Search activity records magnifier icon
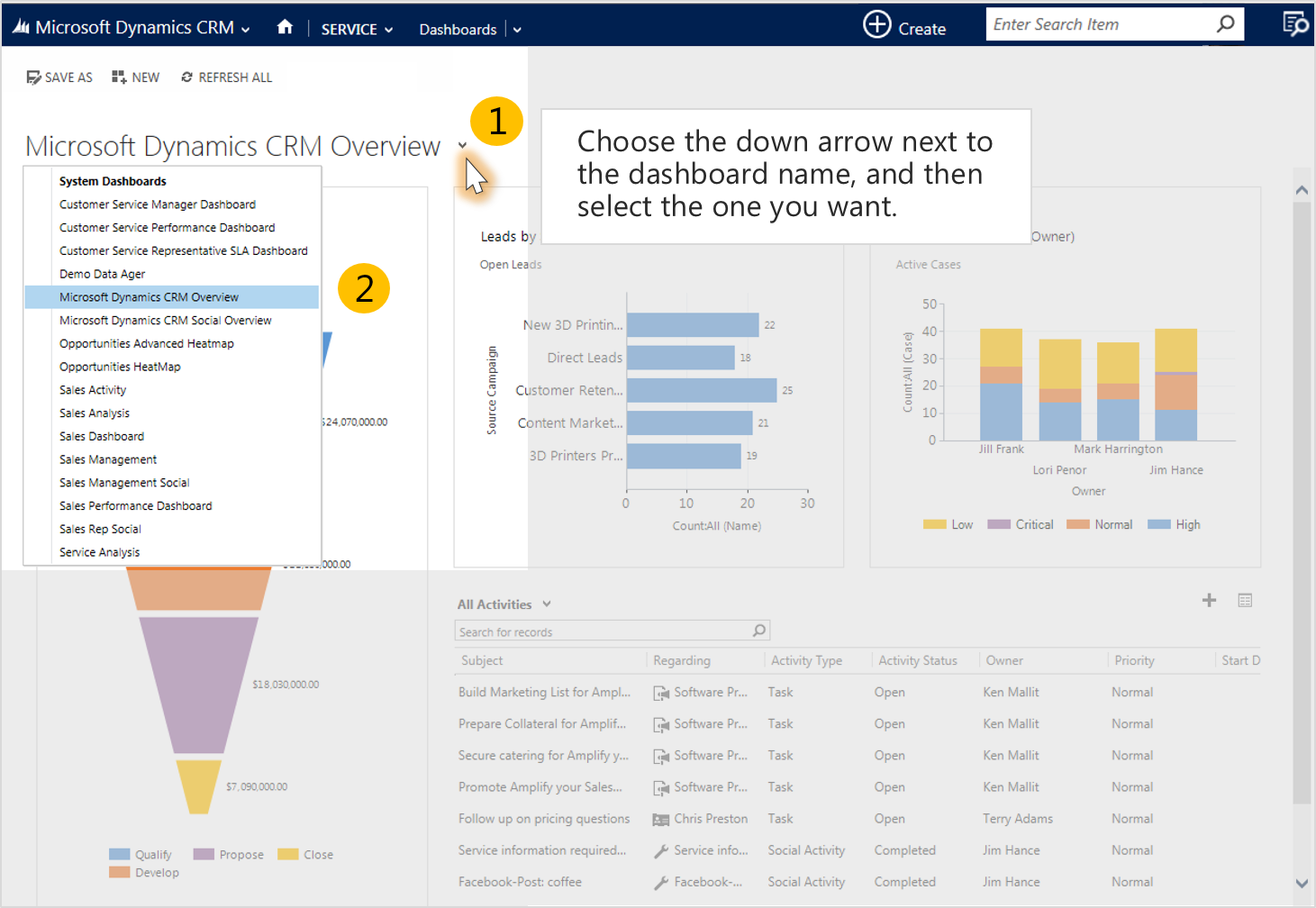Screen dimensions: 1316x908 tap(759, 631)
